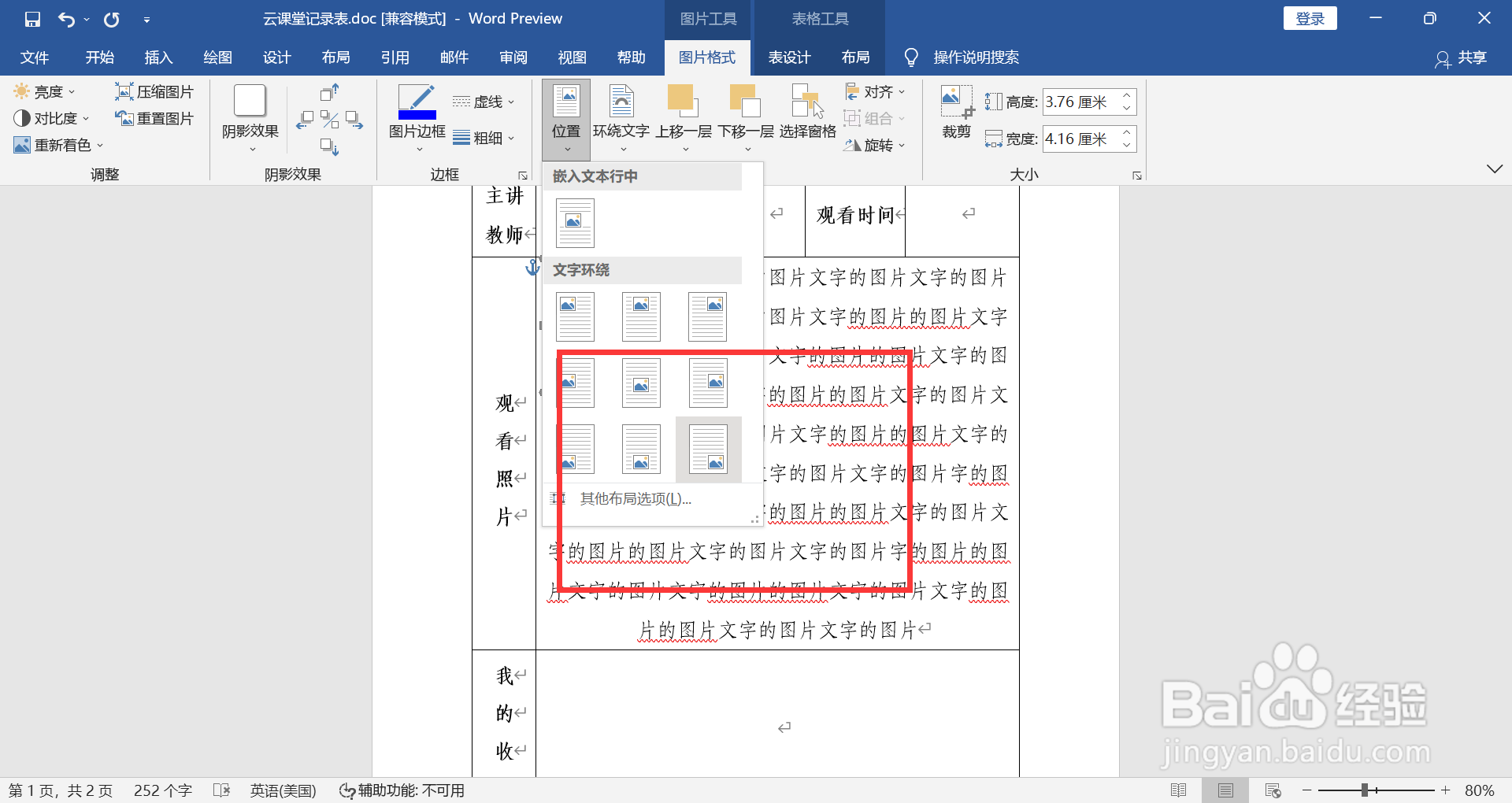Click the zoom slider in the status bar

(x=1366, y=790)
